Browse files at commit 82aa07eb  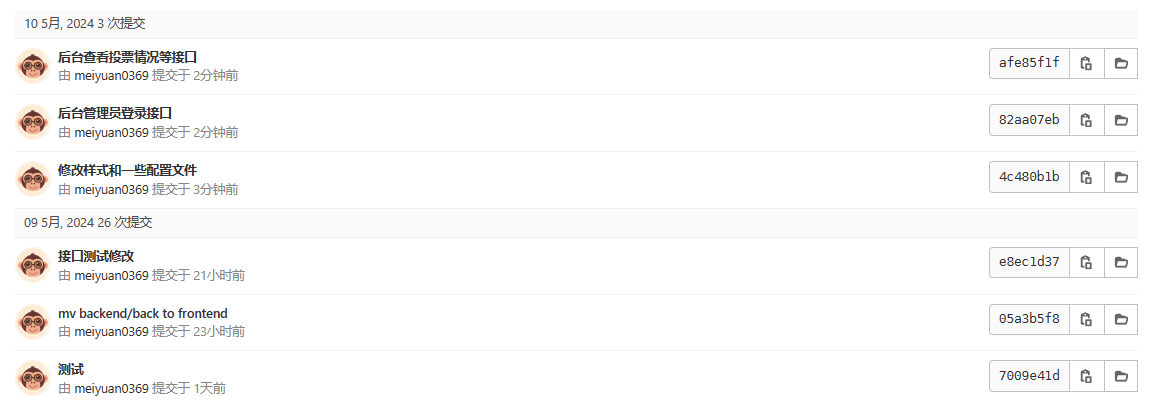coord(1121,120)
